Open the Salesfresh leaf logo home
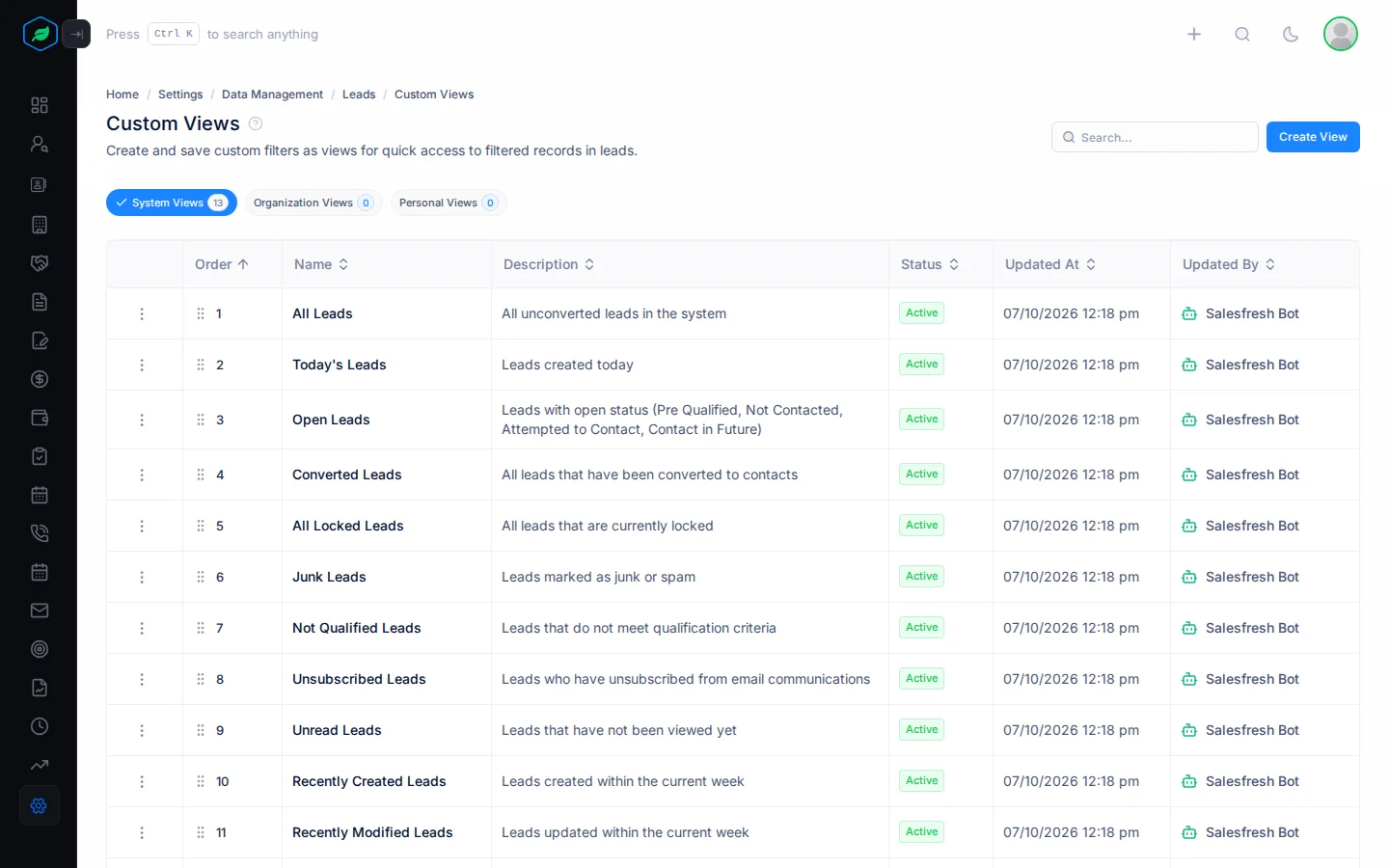 pyautogui.click(x=40, y=34)
